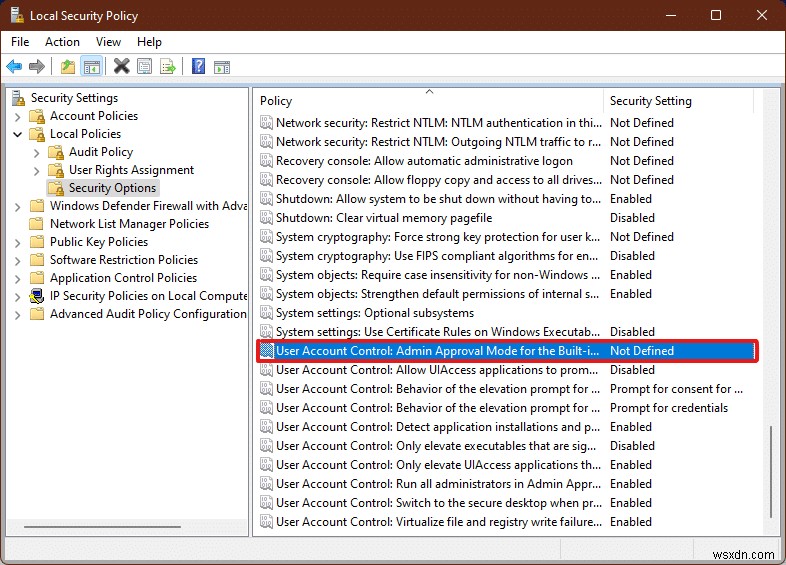Click the Audit Policy folder icon
Image resolution: width=786 pixels, height=565 pixels.
pyautogui.click(x=56, y=152)
